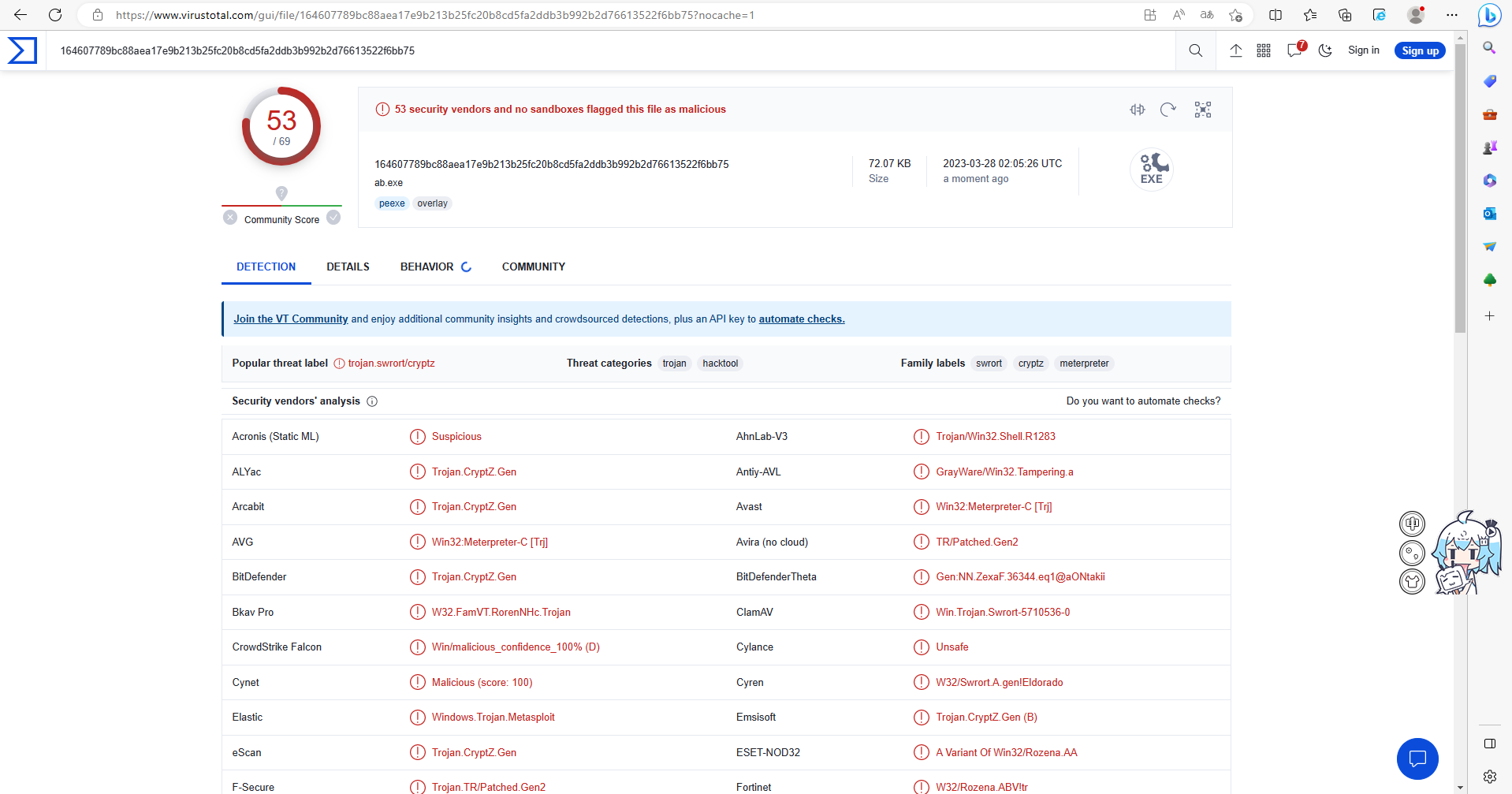
Task: Click the Windows.Trojan.Metasploit result for Elastic
Action: (x=493, y=718)
